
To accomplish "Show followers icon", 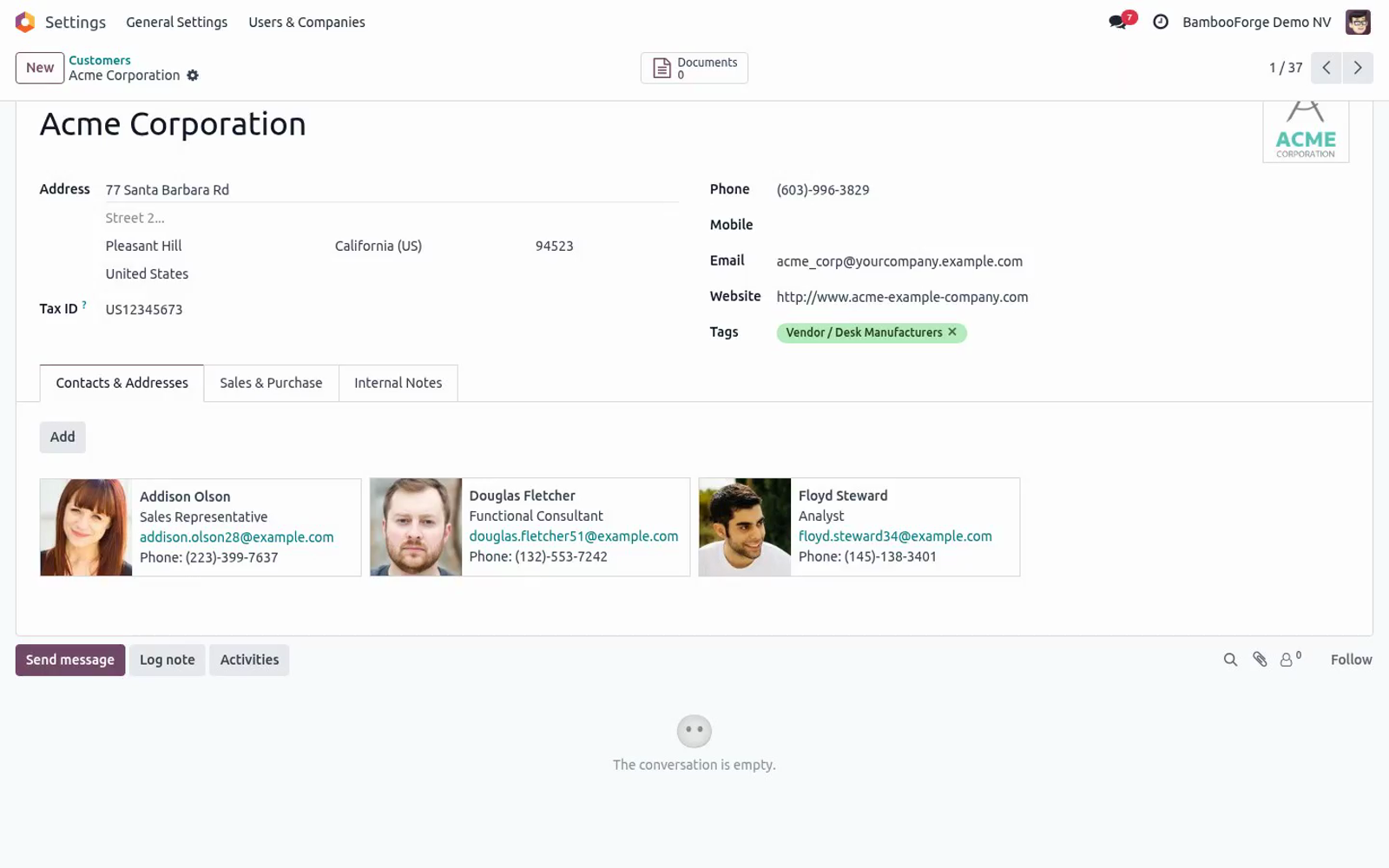I will coord(1290,660).
